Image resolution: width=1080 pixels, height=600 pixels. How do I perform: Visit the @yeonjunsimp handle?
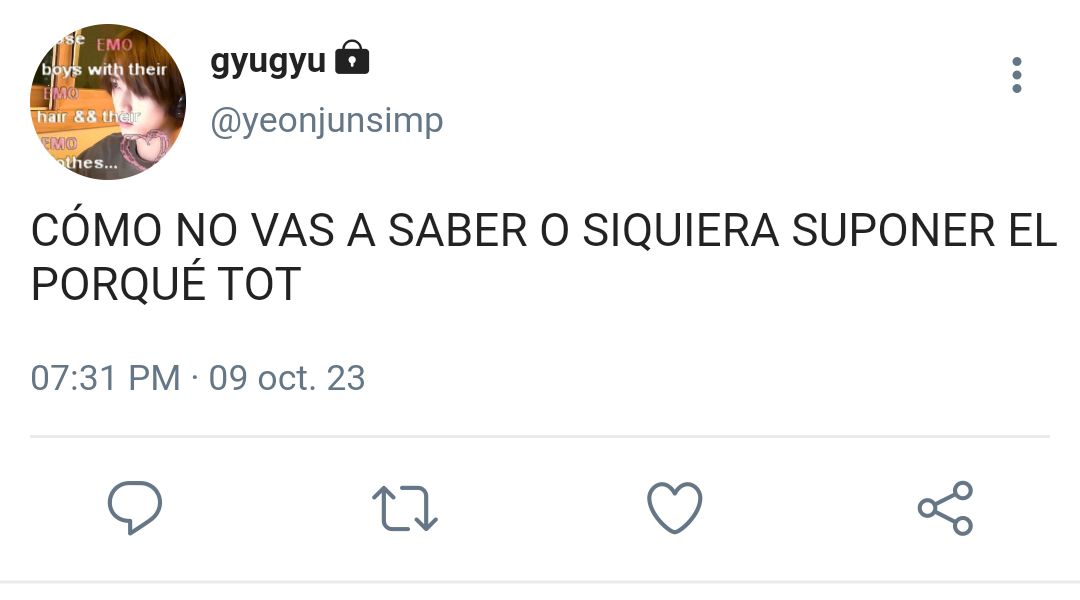tap(326, 122)
